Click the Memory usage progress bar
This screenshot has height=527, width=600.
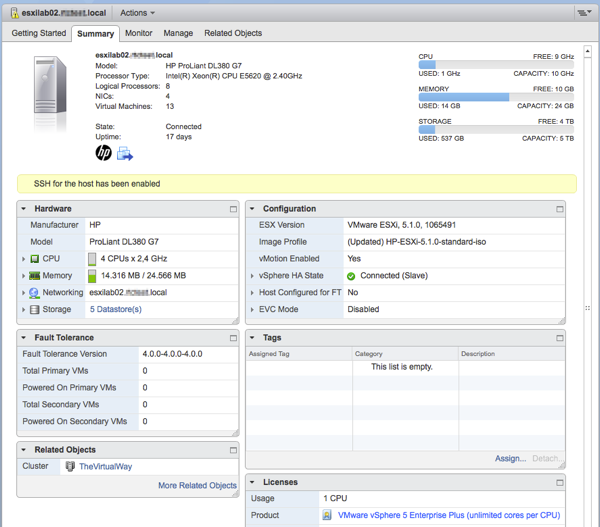[x=496, y=97]
